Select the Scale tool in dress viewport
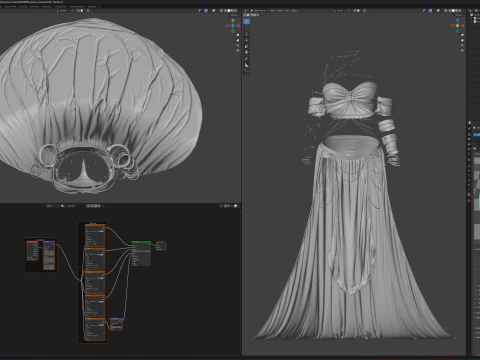 [x=246, y=46]
